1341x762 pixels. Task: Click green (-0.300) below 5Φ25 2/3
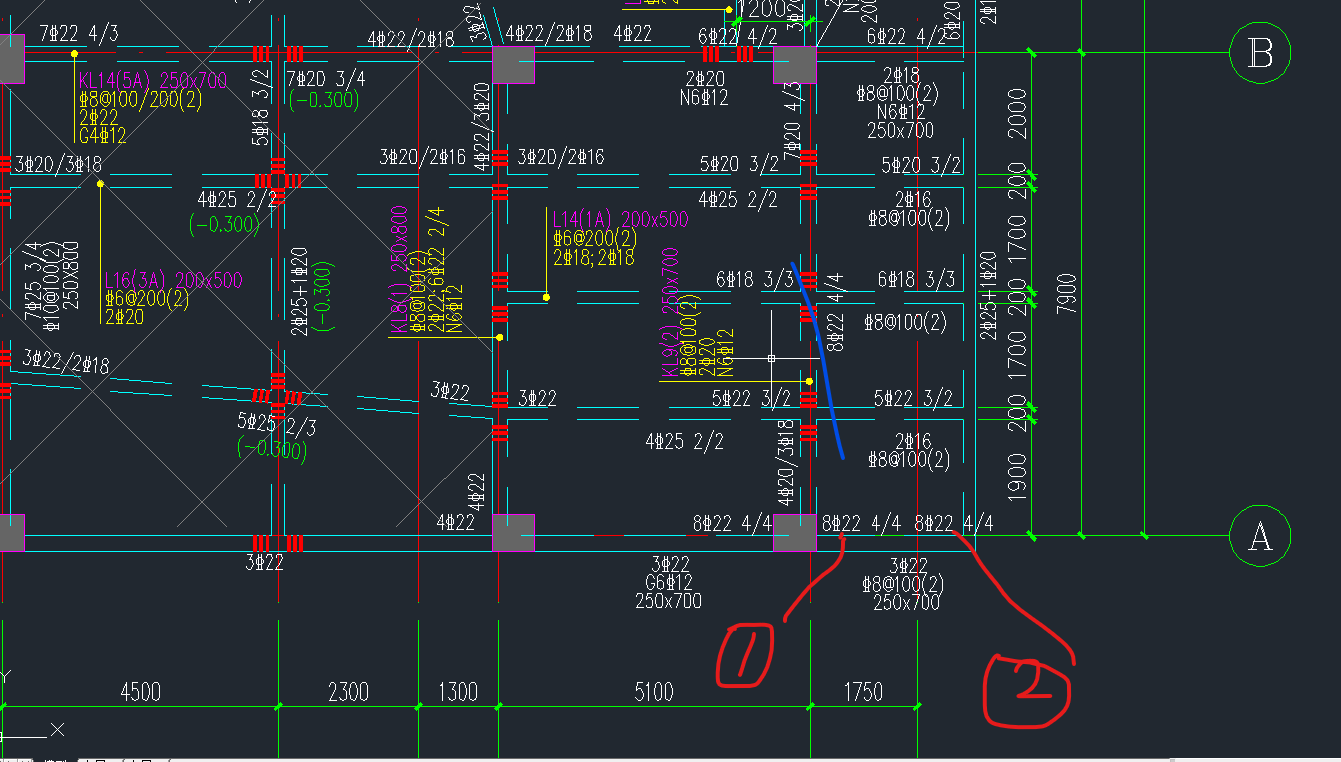point(272,449)
